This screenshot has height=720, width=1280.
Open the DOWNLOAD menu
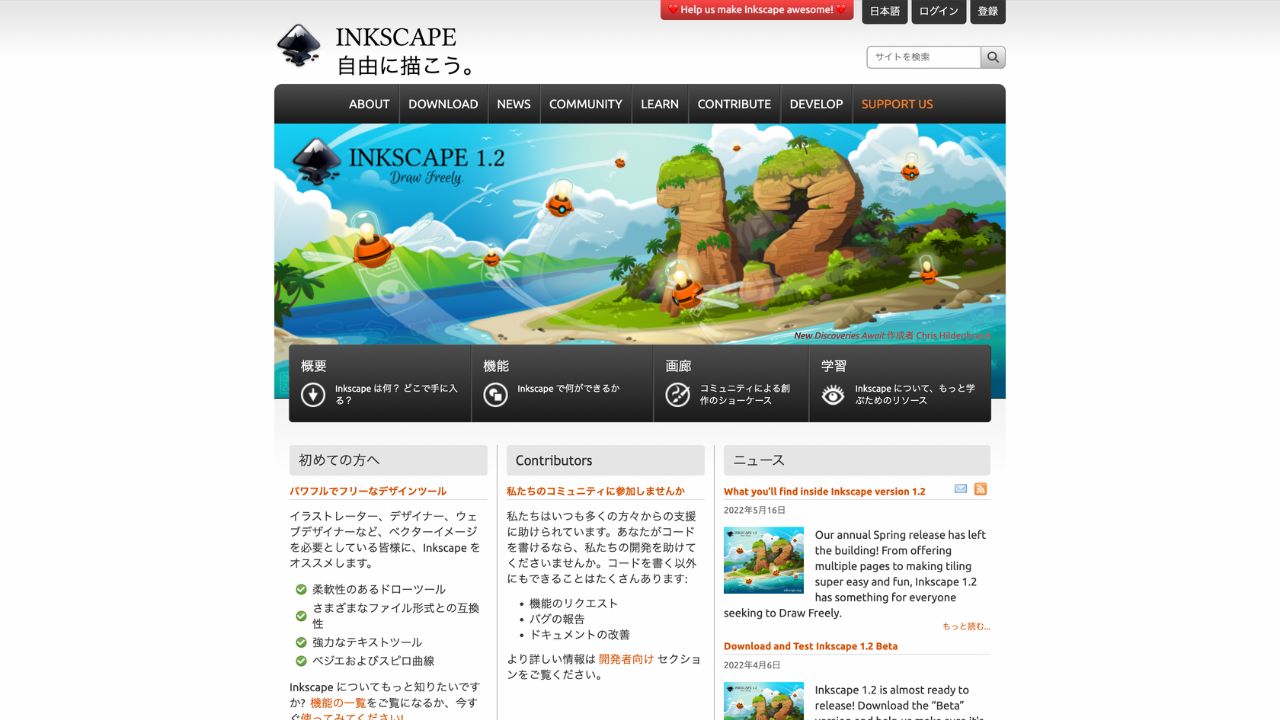pyautogui.click(x=443, y=104)
